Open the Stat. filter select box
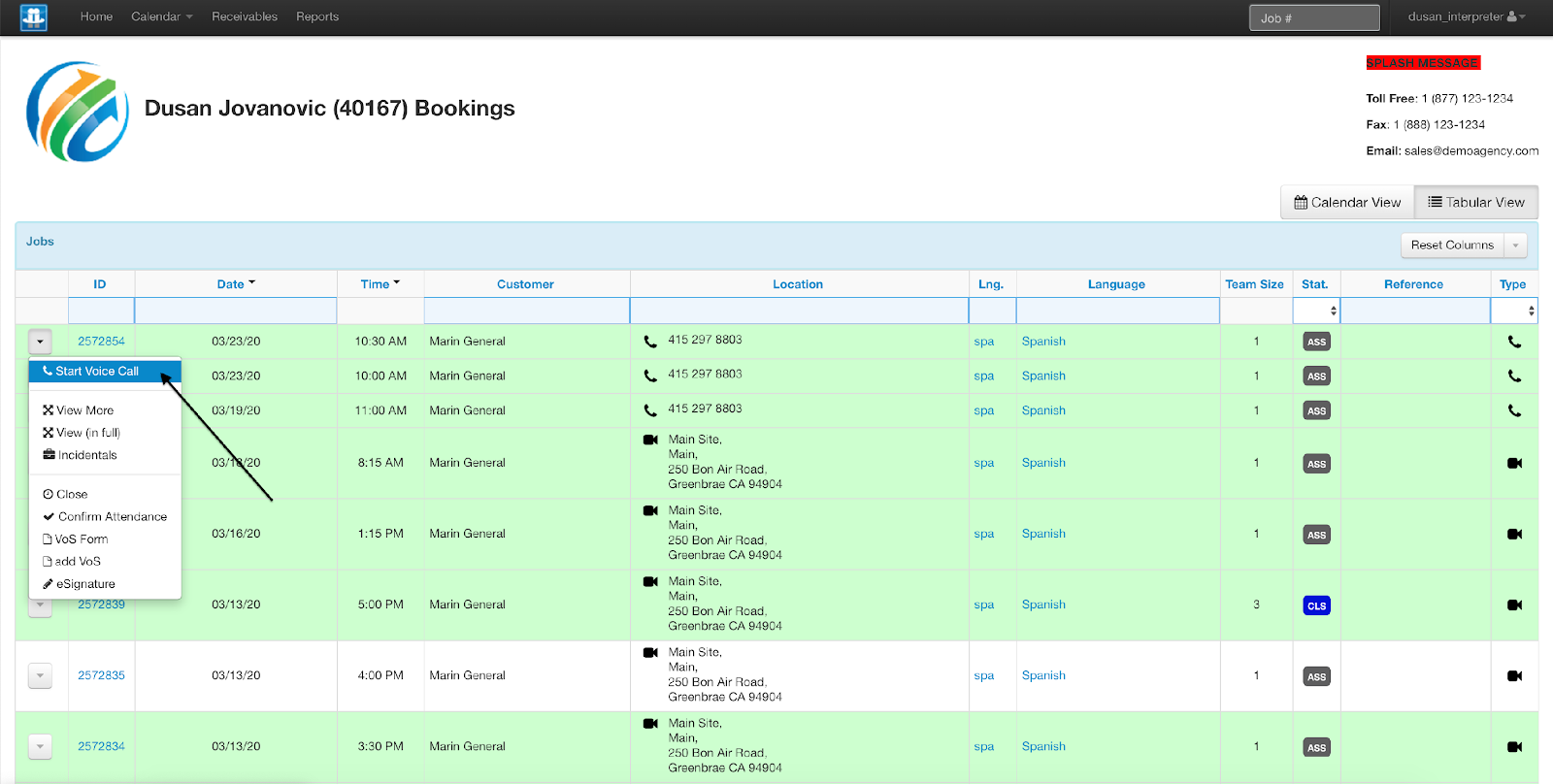The width and height of the screenshot is (1553, 784). pos(1316,310)
